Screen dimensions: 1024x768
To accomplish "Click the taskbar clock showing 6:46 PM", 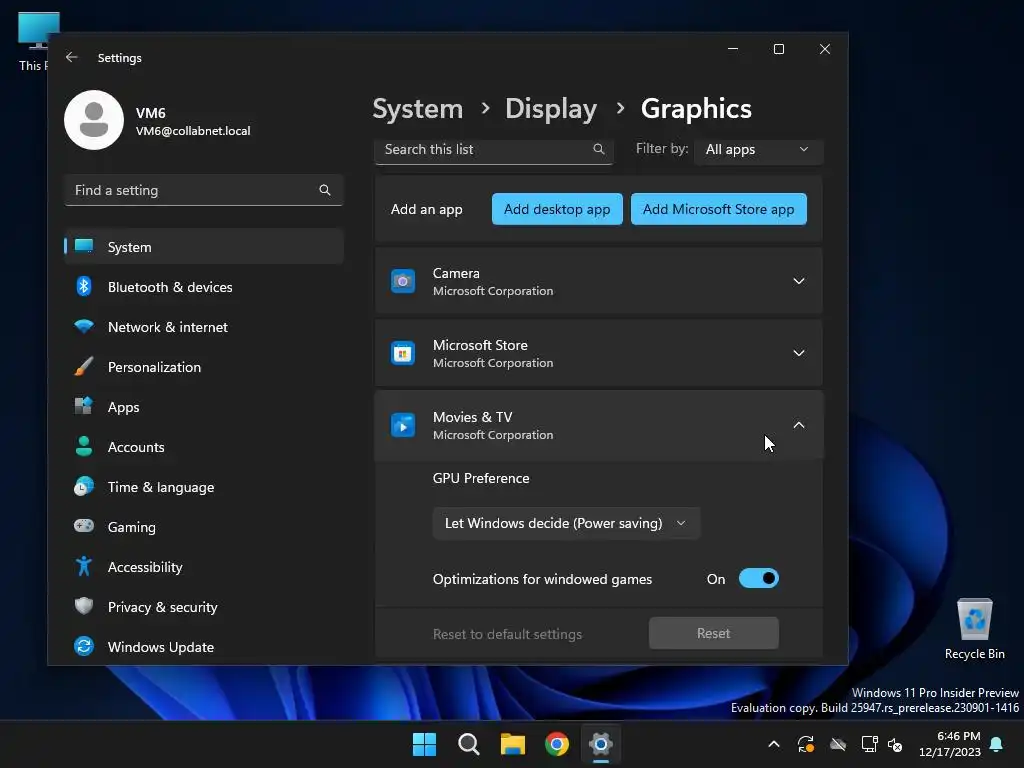I will (950, 744).
